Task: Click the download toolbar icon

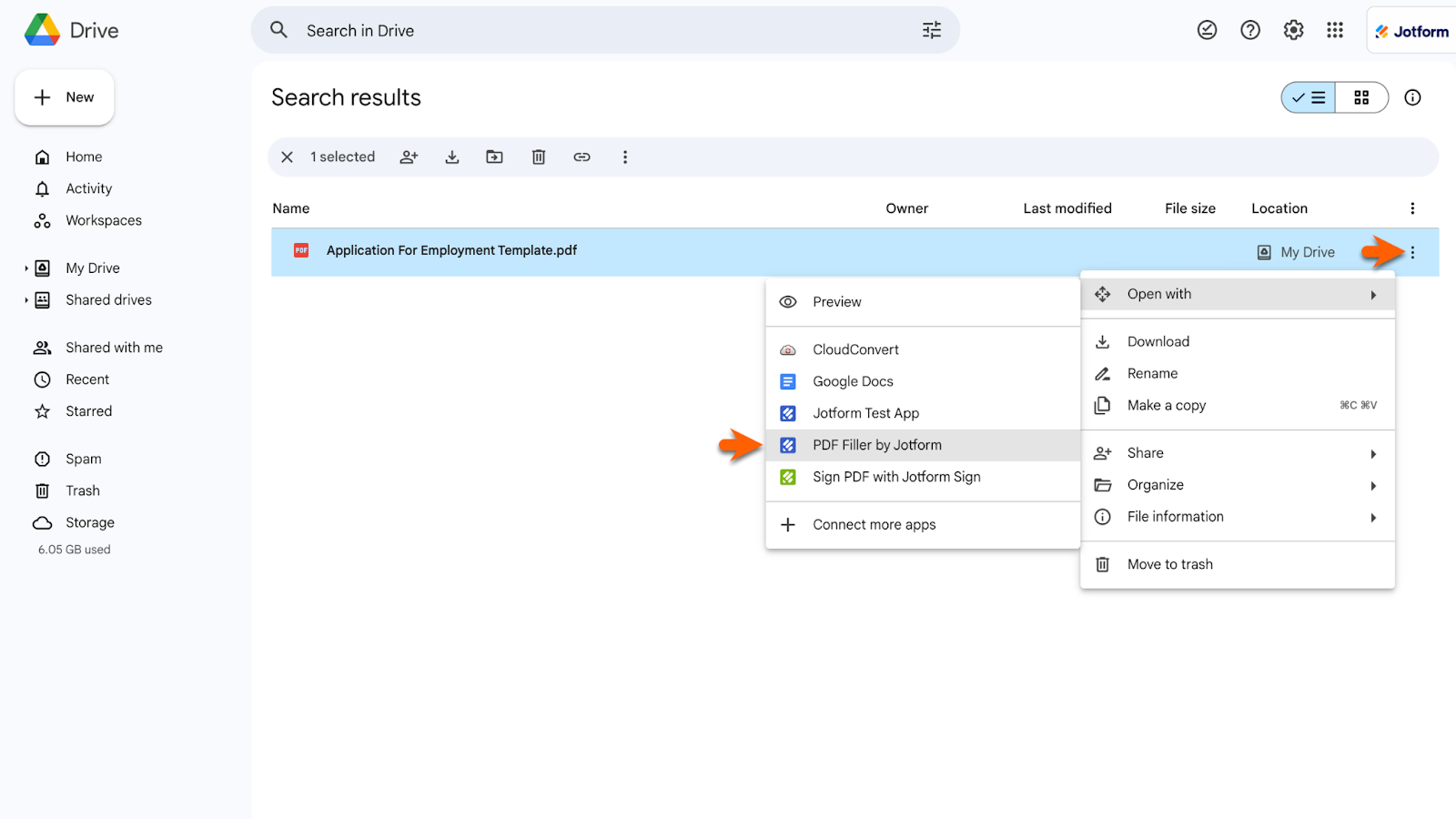Action: pos(452,157)
